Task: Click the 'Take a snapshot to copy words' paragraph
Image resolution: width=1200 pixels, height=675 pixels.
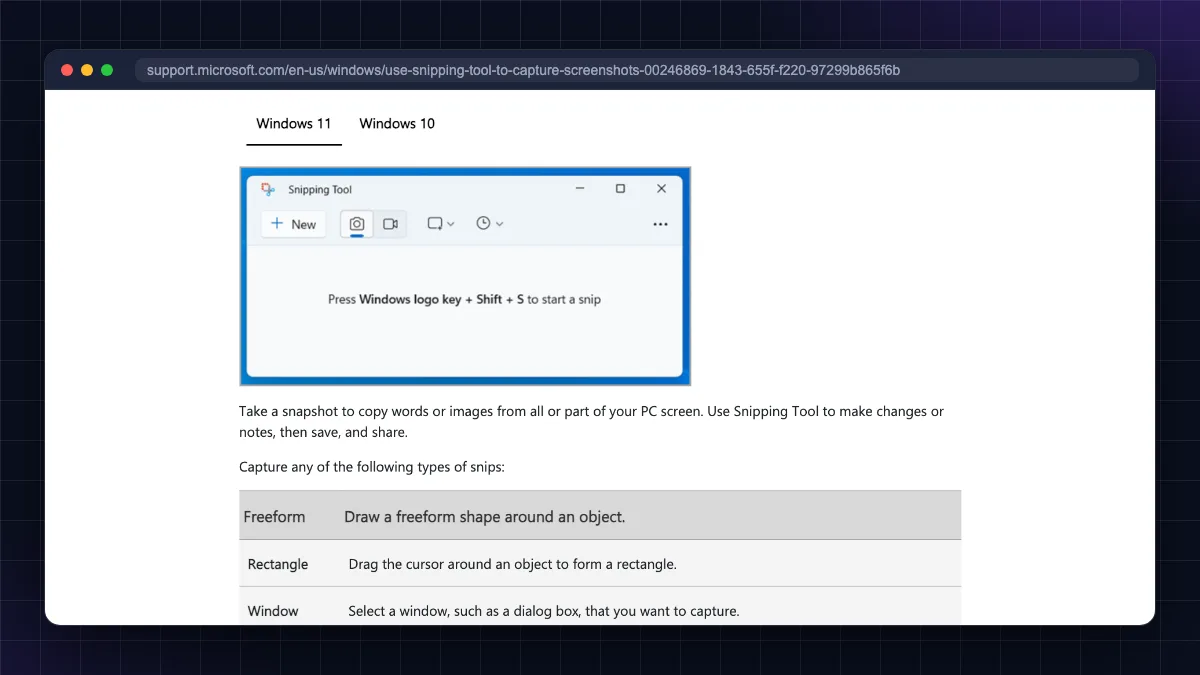Action: tap(591, 422)
